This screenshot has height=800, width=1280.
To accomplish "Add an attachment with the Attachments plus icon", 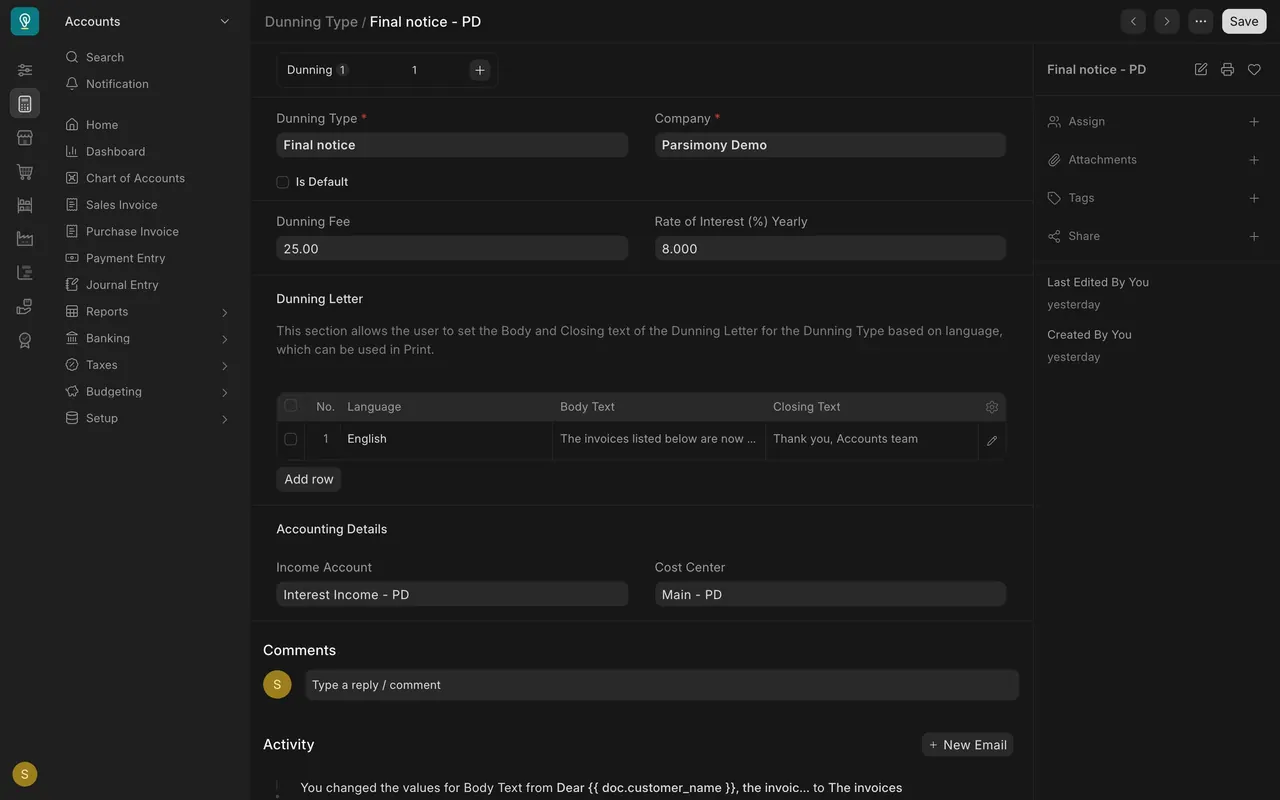I will [1254, 160].
